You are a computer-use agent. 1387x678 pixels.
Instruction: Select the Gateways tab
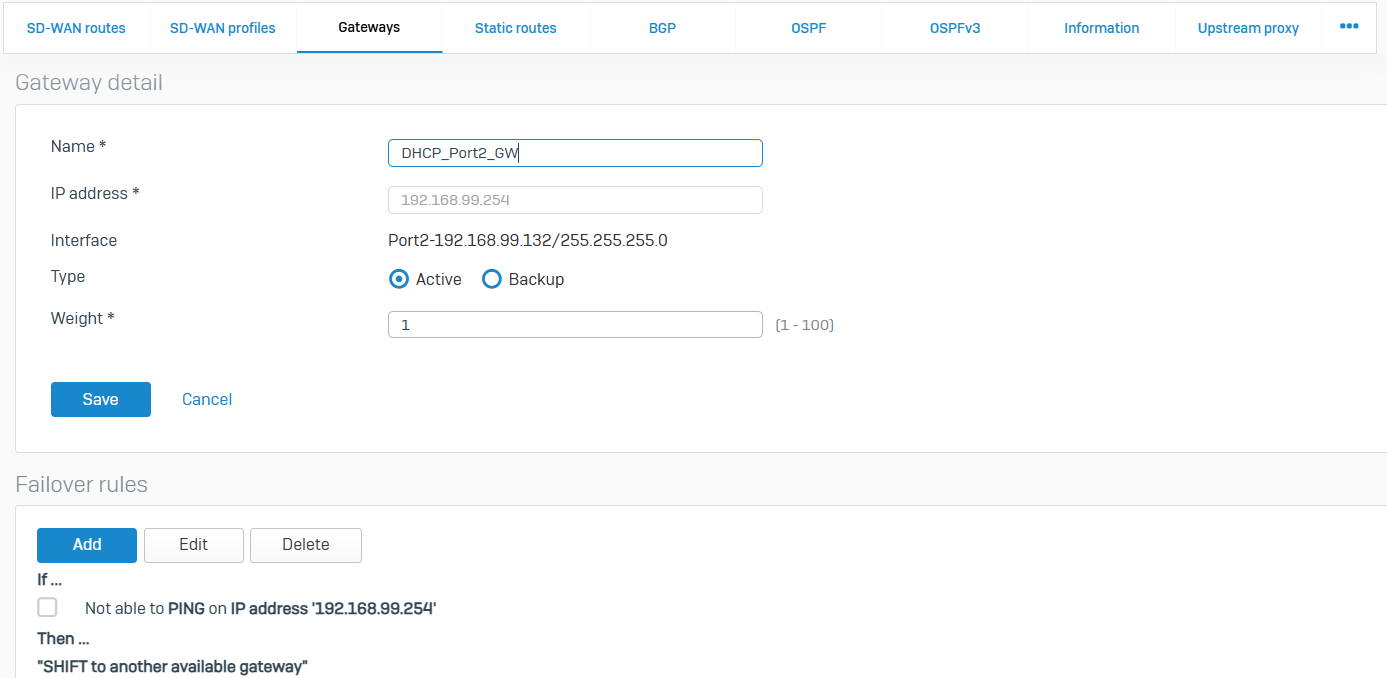(x=369, y=28)
